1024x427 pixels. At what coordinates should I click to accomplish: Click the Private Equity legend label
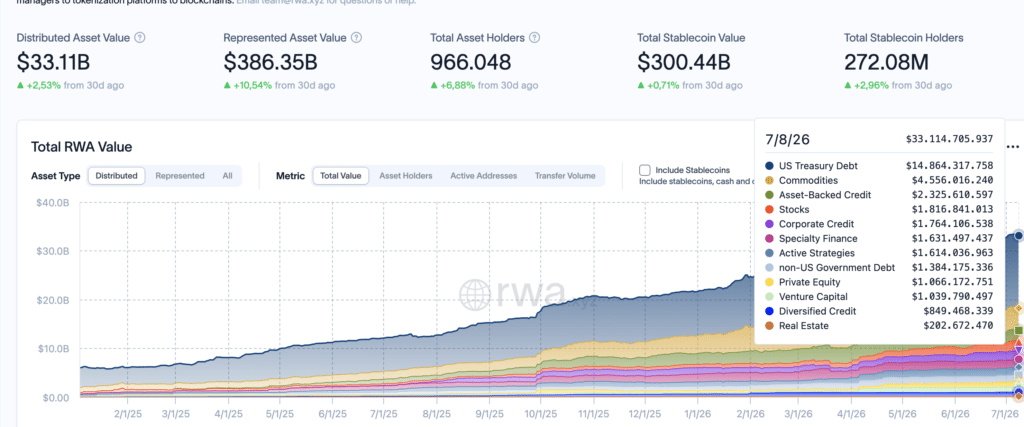point(808,282)
